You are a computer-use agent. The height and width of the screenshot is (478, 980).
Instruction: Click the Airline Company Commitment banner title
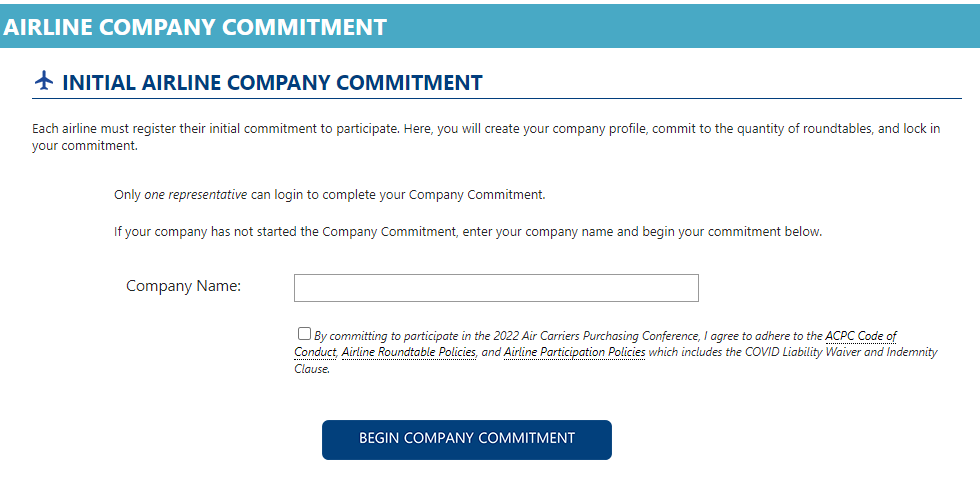click(x=195, y=27)
